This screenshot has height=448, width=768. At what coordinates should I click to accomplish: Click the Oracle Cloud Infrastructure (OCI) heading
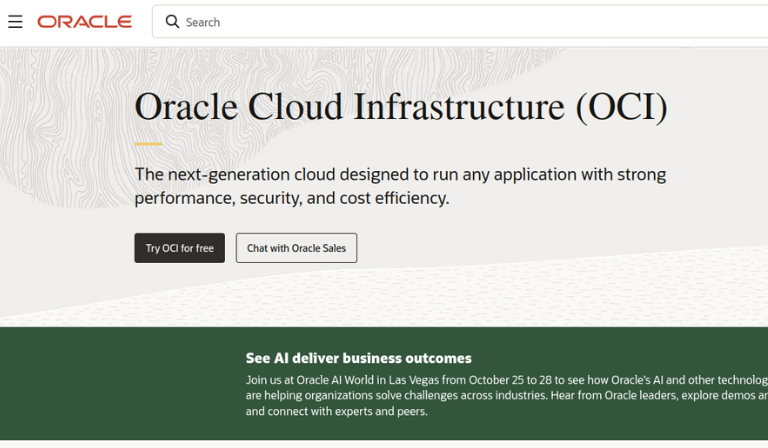tap(401, 107)
